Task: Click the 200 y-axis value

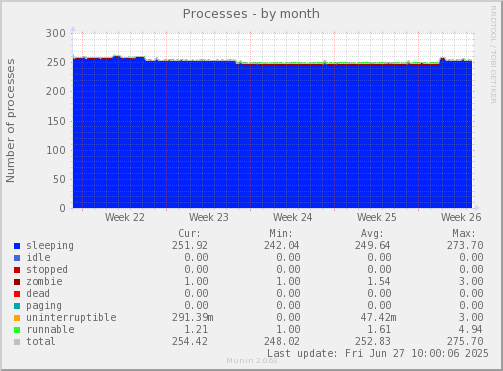Action: pyautogui.click(x=56, y=91)
